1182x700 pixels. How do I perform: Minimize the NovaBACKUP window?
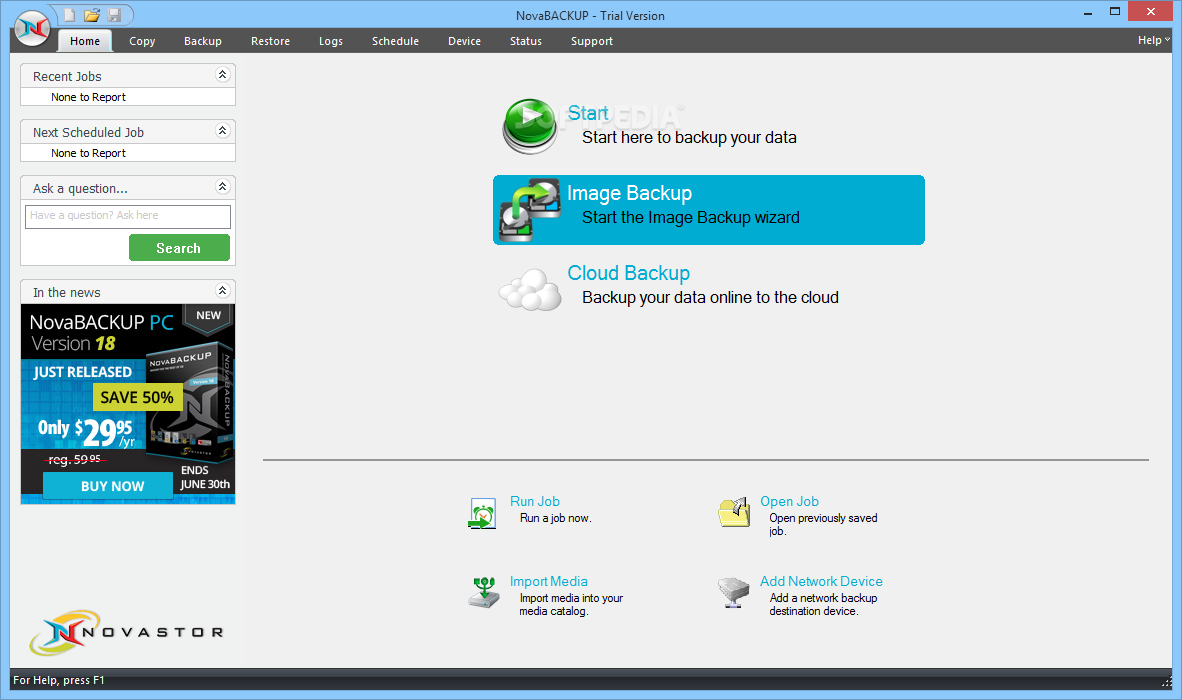point(1089,13)
